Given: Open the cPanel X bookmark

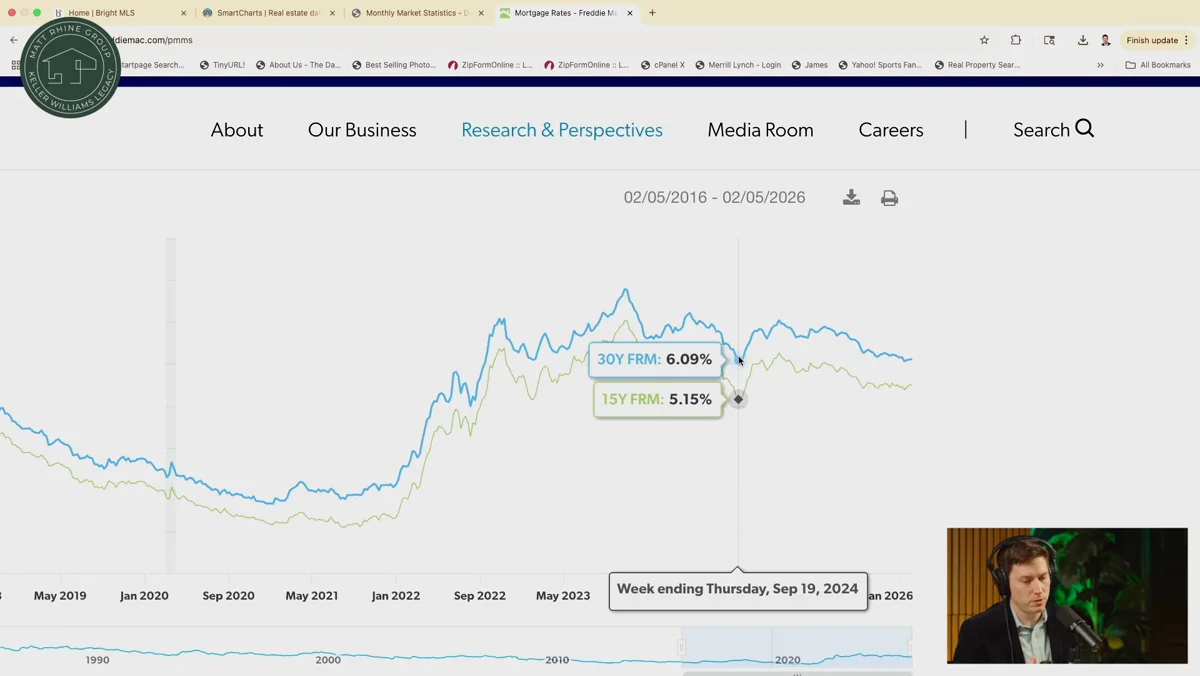Looking at the screenshot, I should click(663, 65).
